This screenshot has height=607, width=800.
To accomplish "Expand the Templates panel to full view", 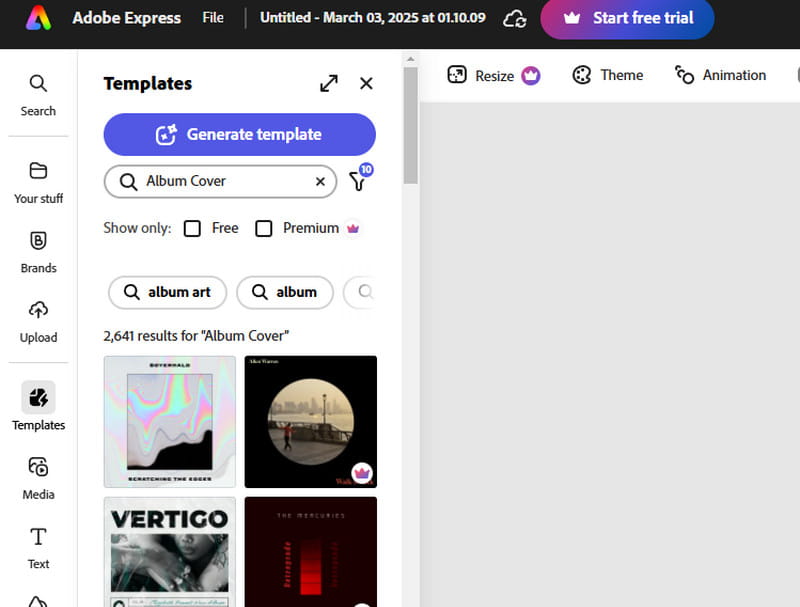I will tap(329, 83).
